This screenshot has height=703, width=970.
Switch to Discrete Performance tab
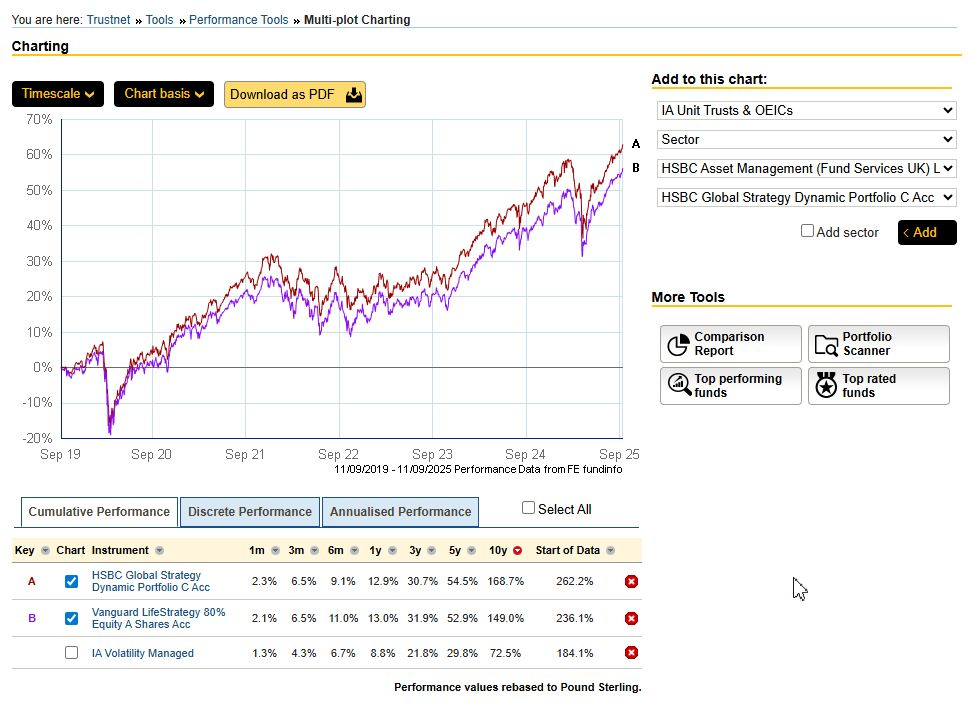coord(250,512)
